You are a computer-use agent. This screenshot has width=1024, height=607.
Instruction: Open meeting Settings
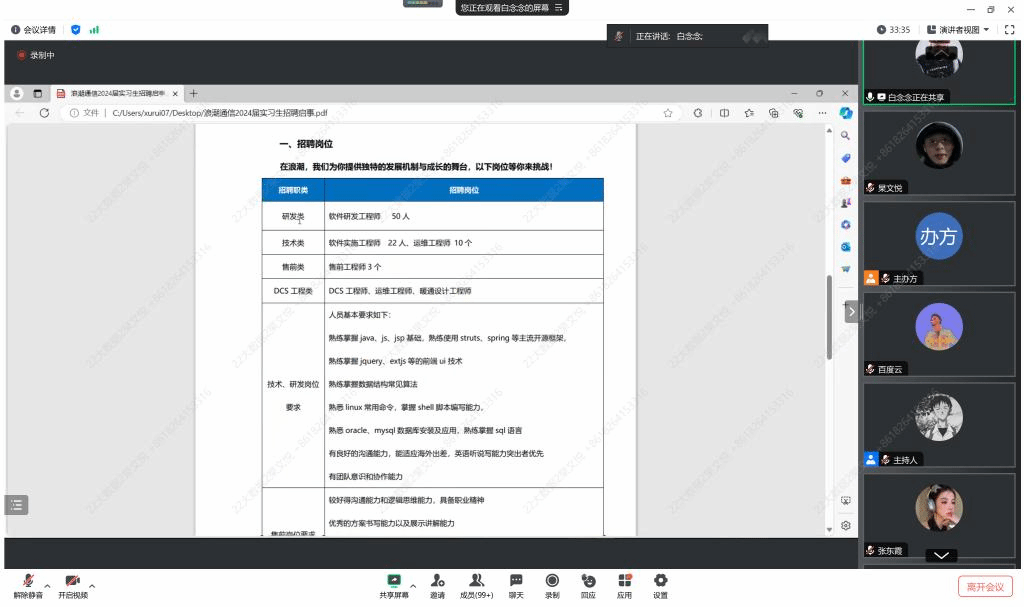(x=660, y=586)
